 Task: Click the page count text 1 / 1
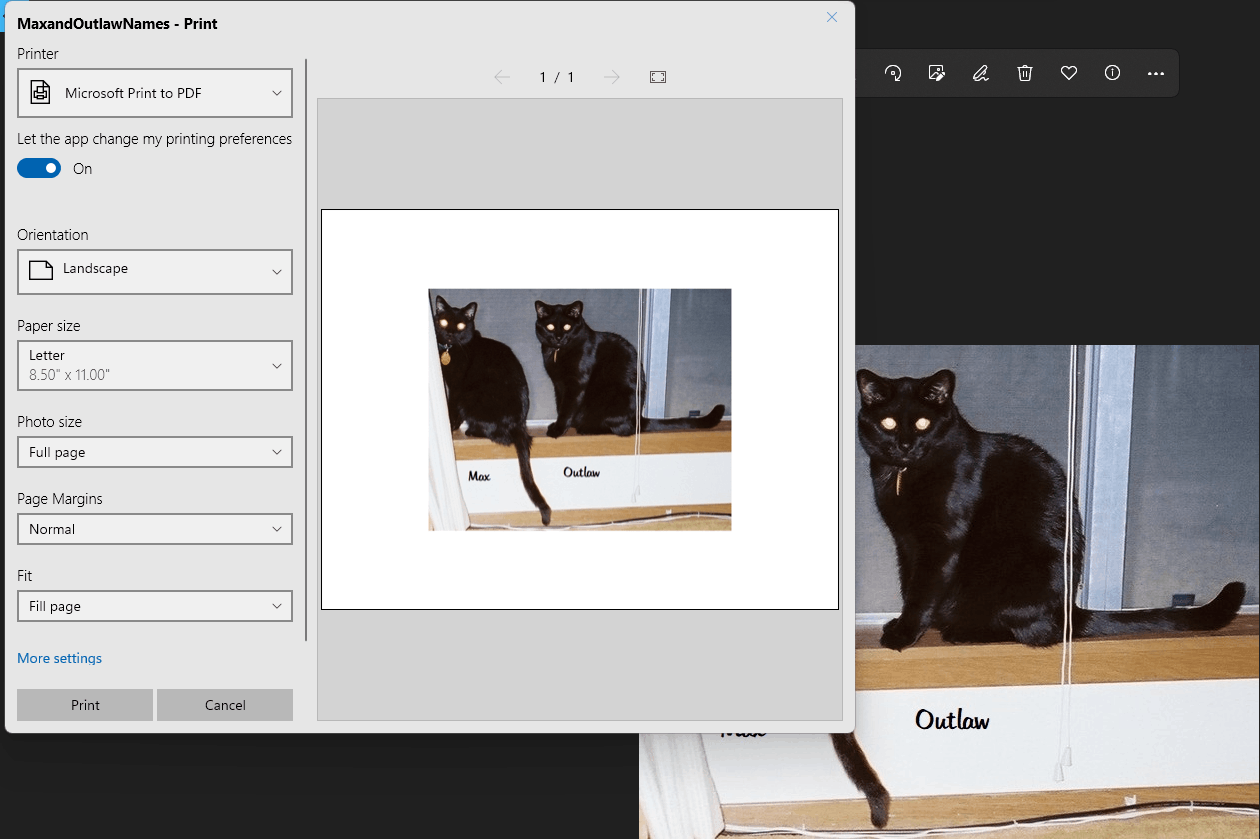(x=557, y=77)
